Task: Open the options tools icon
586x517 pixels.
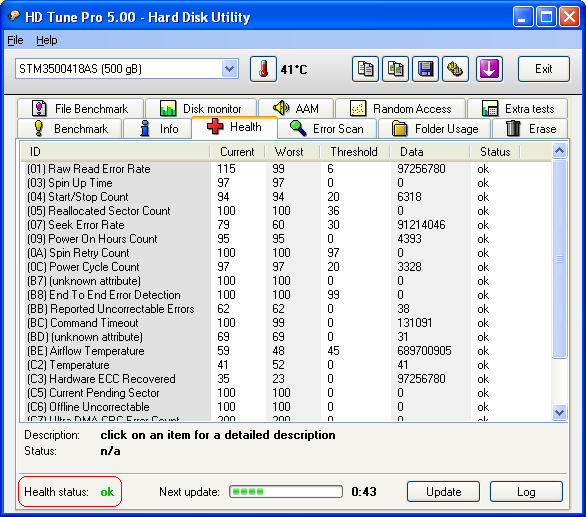Action: pos(455,69)
